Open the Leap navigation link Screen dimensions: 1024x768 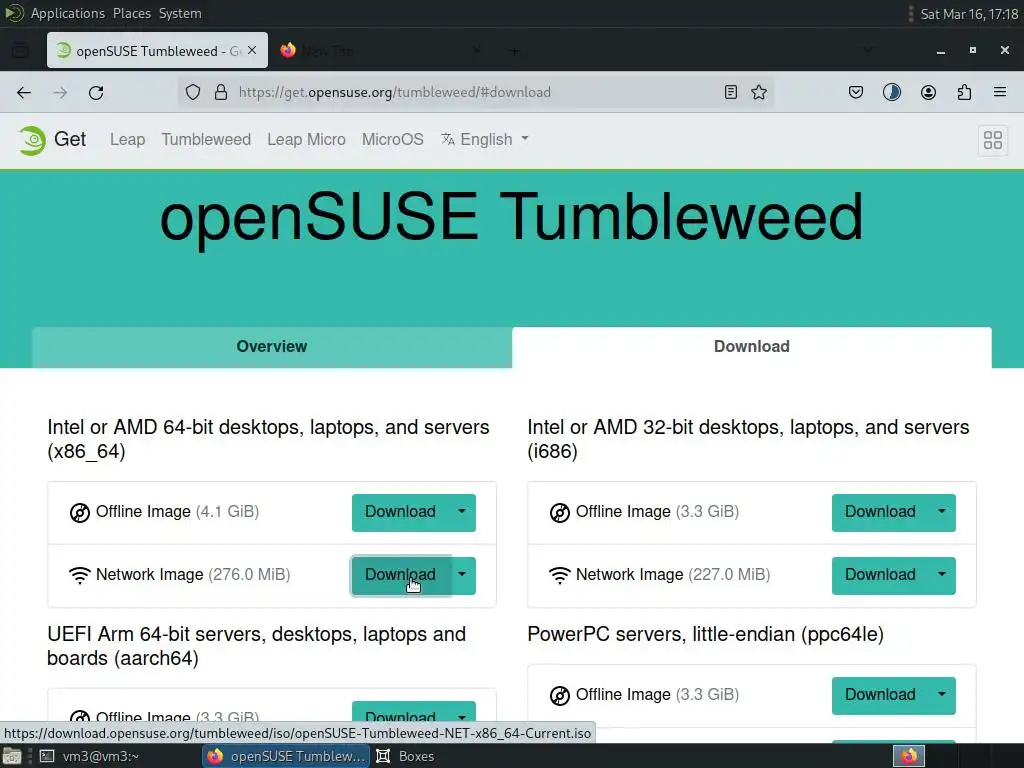point(127,140)
